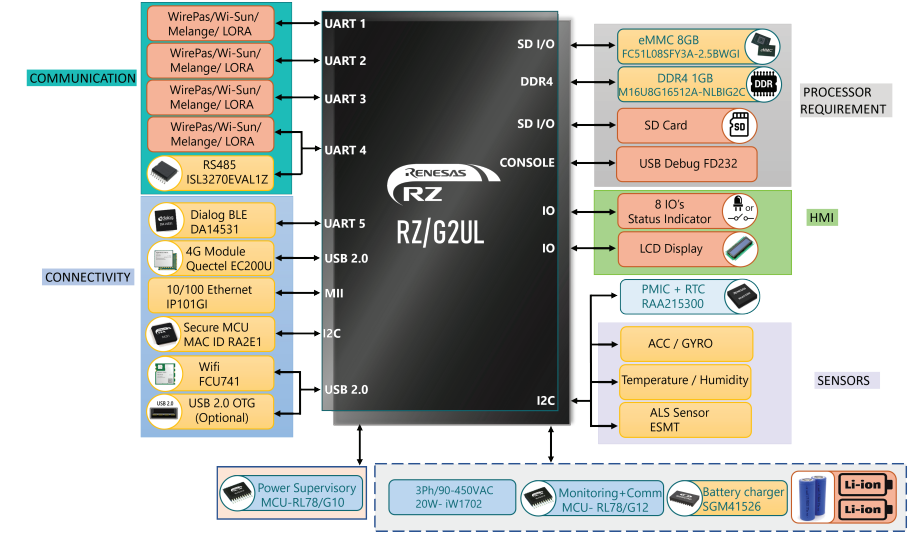Click the Battery charger SGM41526 chip icon

coord(684,498)
